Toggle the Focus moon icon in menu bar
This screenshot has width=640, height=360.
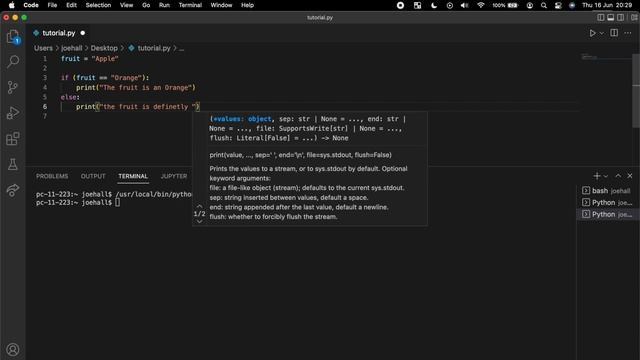pyautogui.click(x=434, y=5)
